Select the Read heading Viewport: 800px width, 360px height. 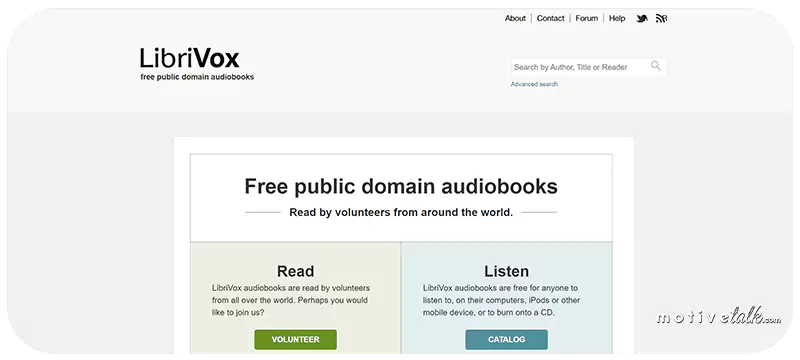295,271
